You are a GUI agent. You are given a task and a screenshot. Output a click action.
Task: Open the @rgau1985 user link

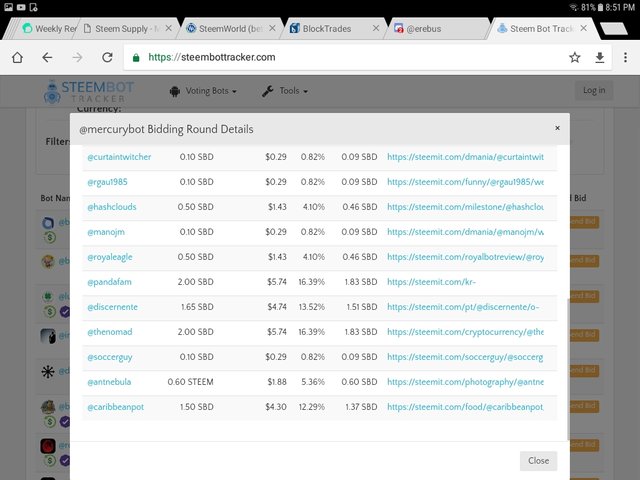[x=107, y=182]
